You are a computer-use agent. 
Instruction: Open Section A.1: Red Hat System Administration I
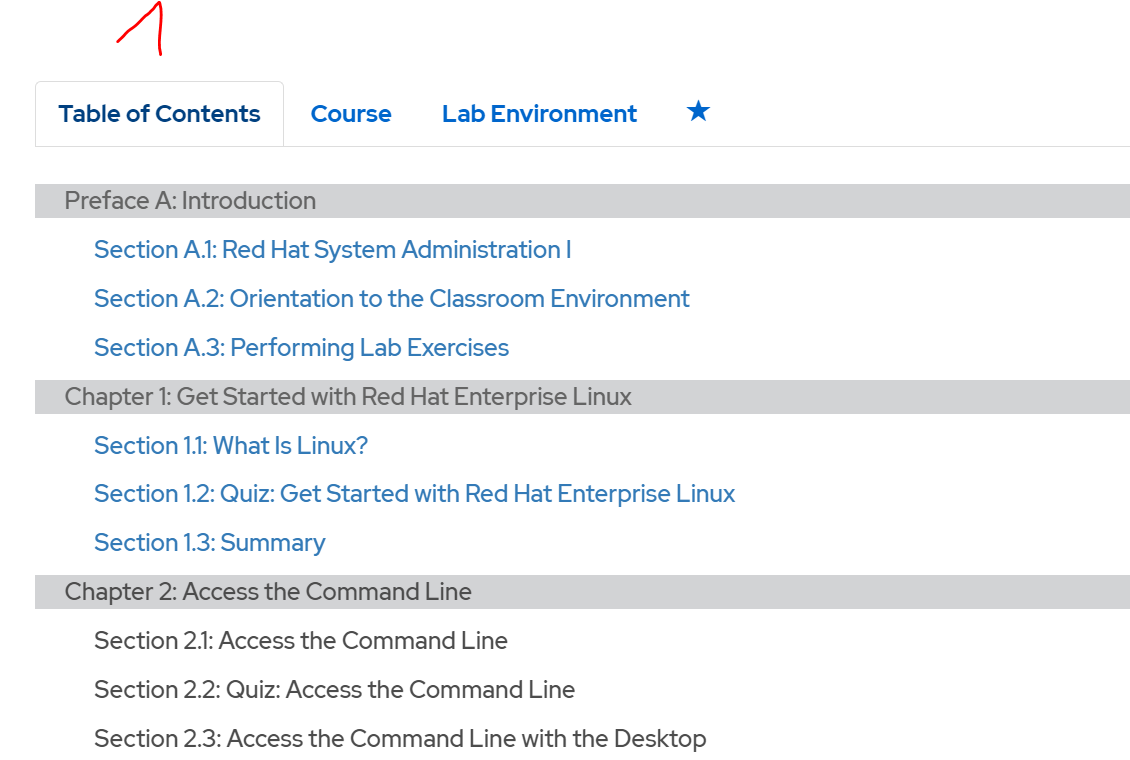pos(332,249)
